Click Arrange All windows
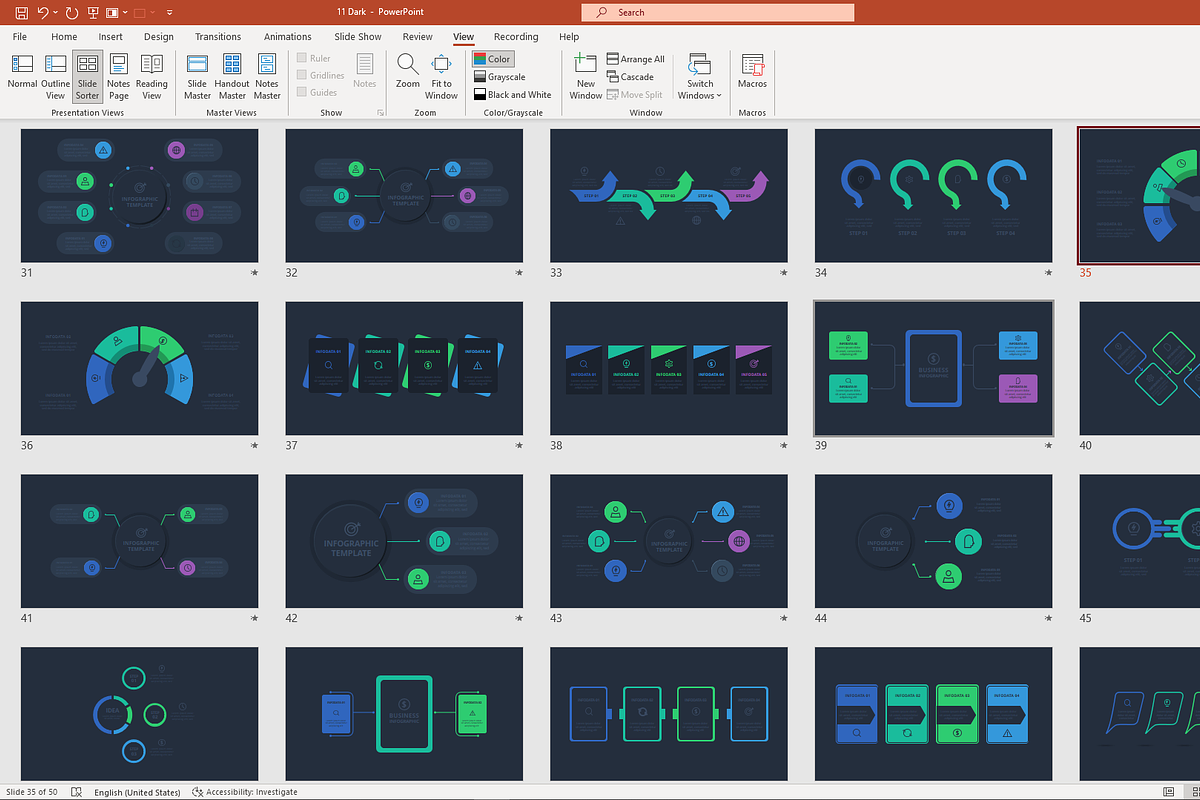1200x800 pixels. pos(635,59)
